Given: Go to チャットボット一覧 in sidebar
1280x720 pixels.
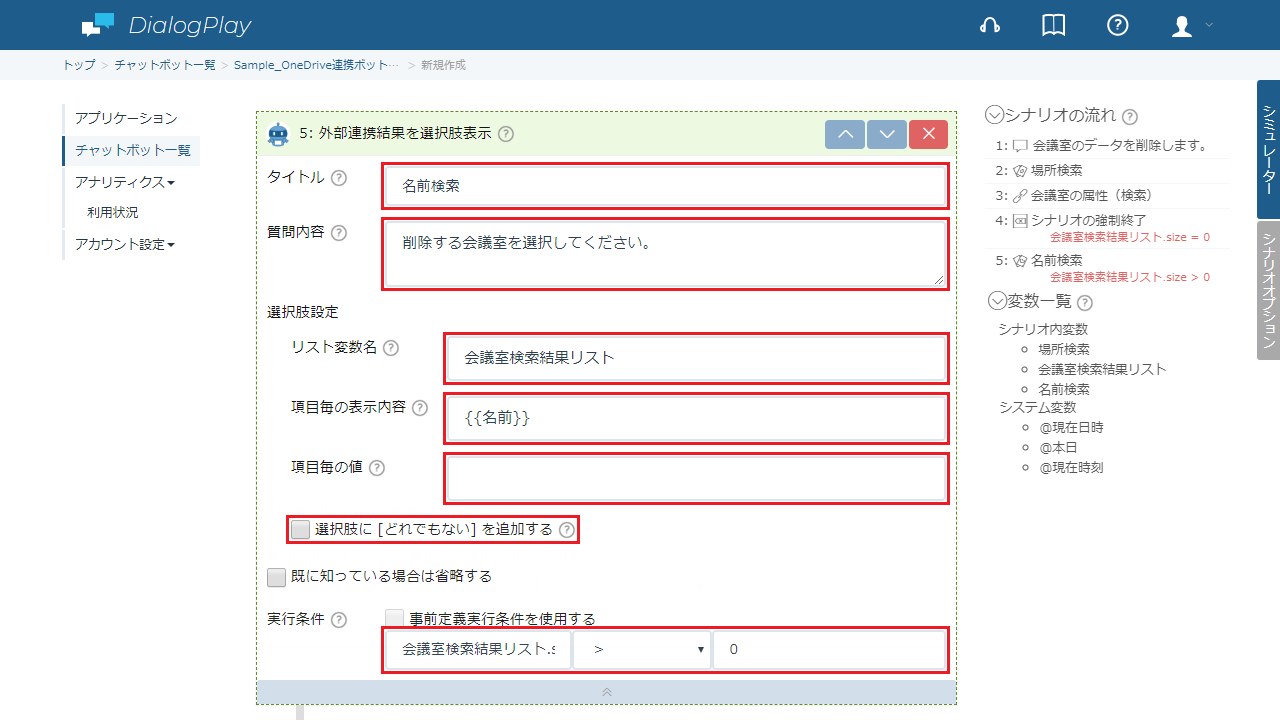Looking at the screenshot, I should tap(133, 151).
